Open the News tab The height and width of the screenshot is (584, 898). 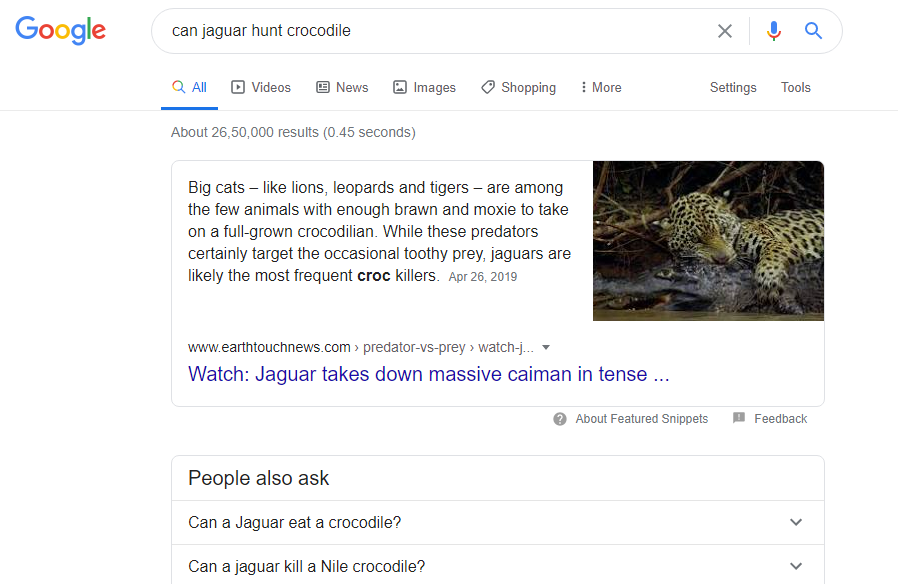tap(342, 88)
